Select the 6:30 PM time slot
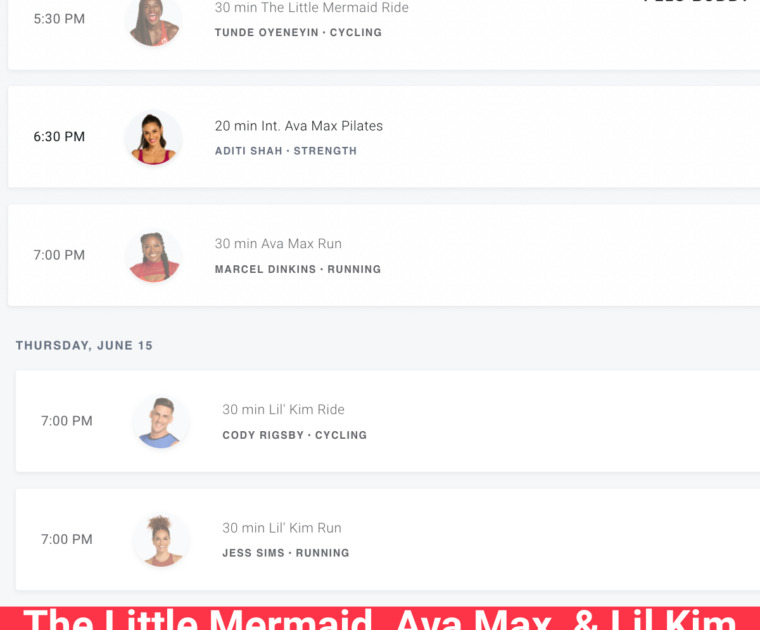Viewport: 760px width, 630px height. tap(59, 137)
